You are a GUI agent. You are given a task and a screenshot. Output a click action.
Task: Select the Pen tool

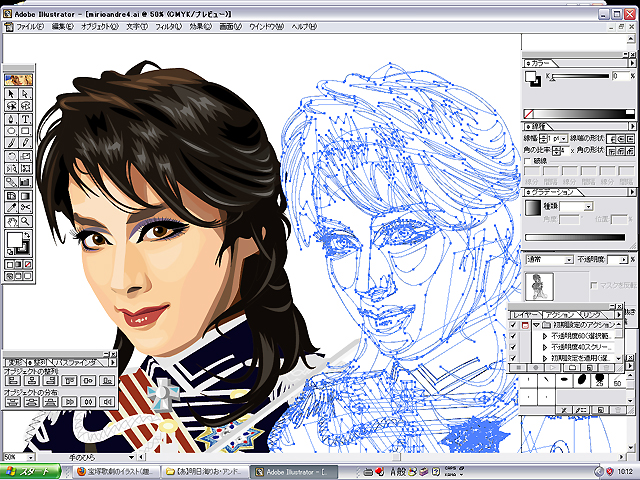[x=11, y=118]
